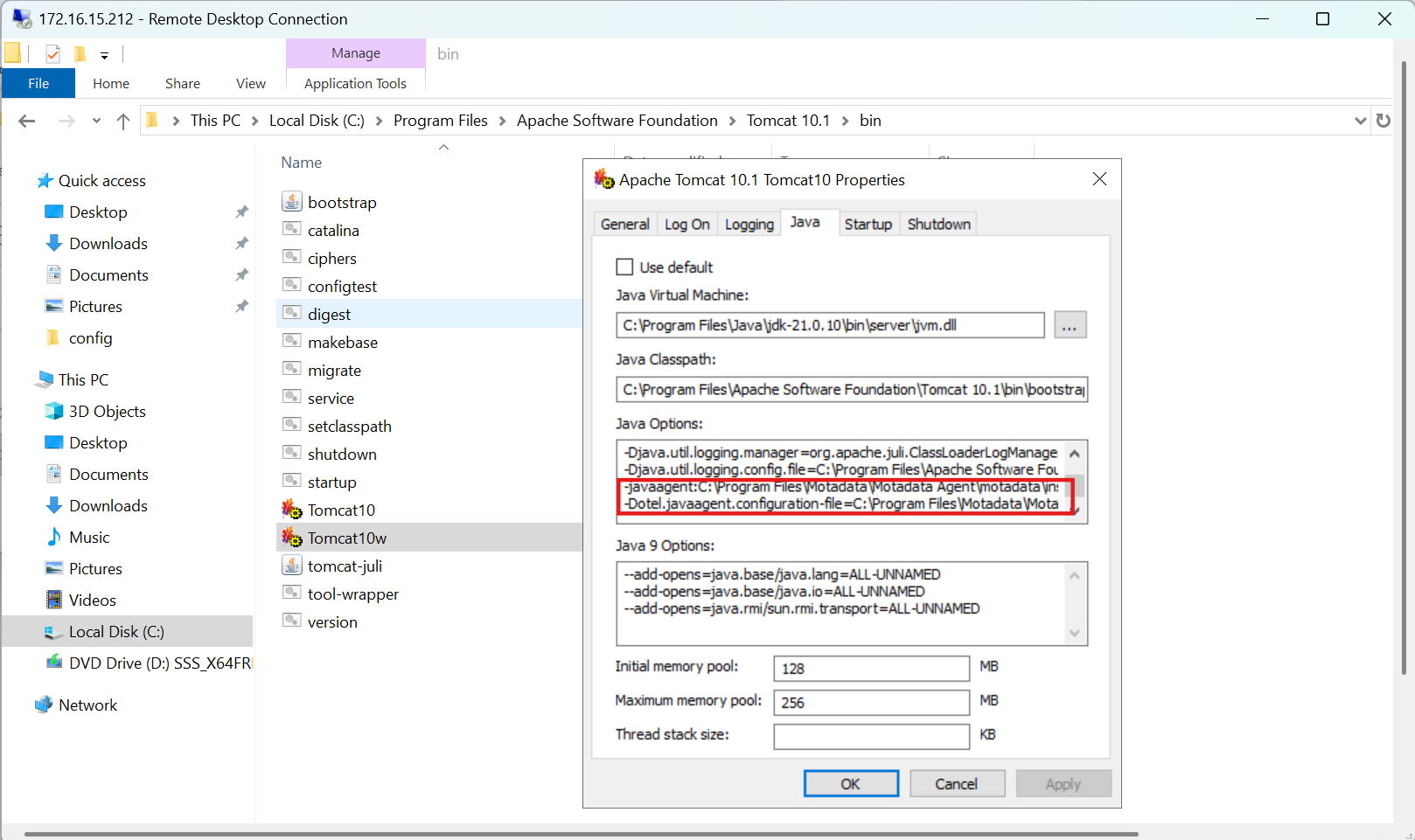Switch to the View ribbon tab
This screenshot has width=1415, height=840.
point(251,83)
